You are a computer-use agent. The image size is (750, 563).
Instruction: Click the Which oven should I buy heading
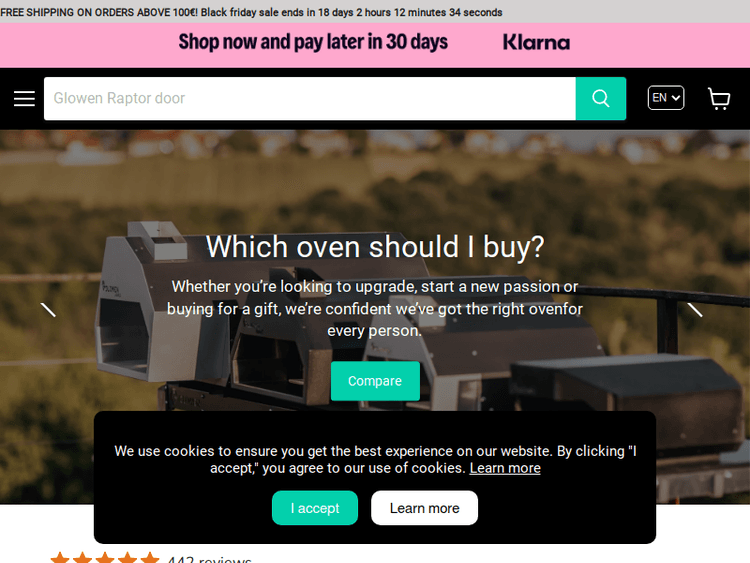(x=375, y=247)
